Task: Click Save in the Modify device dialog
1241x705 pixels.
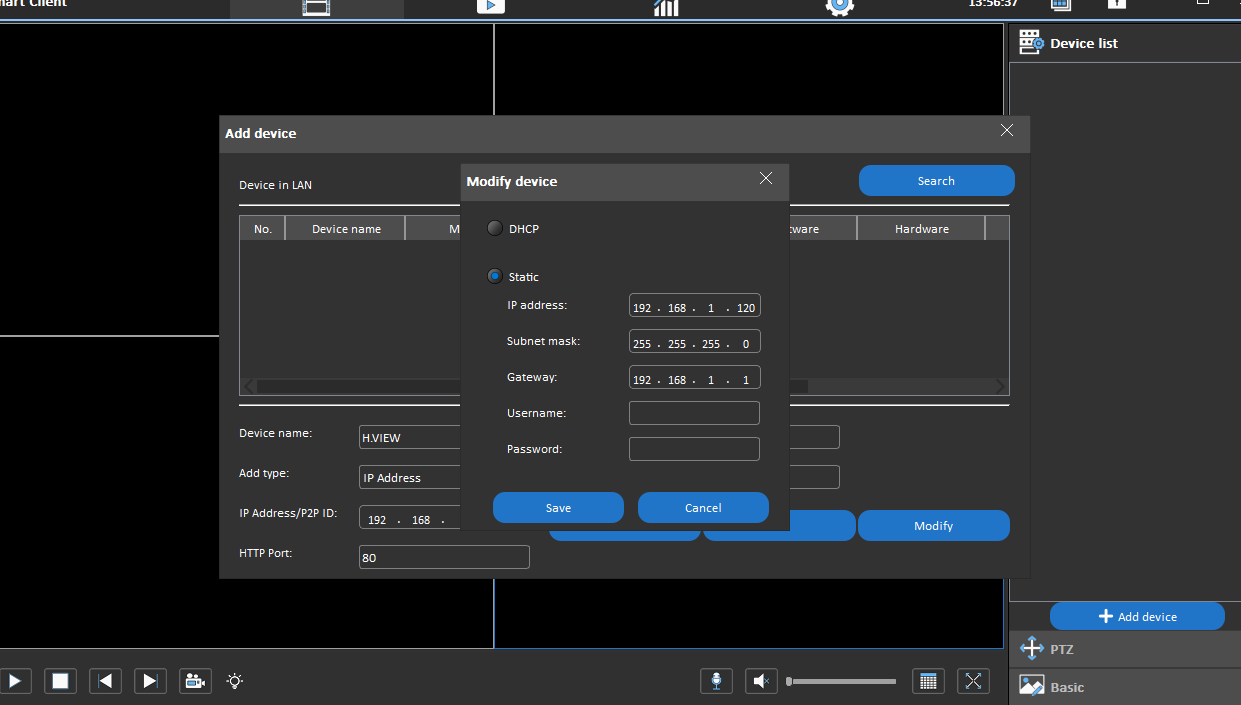Action: tap(558, 508)
